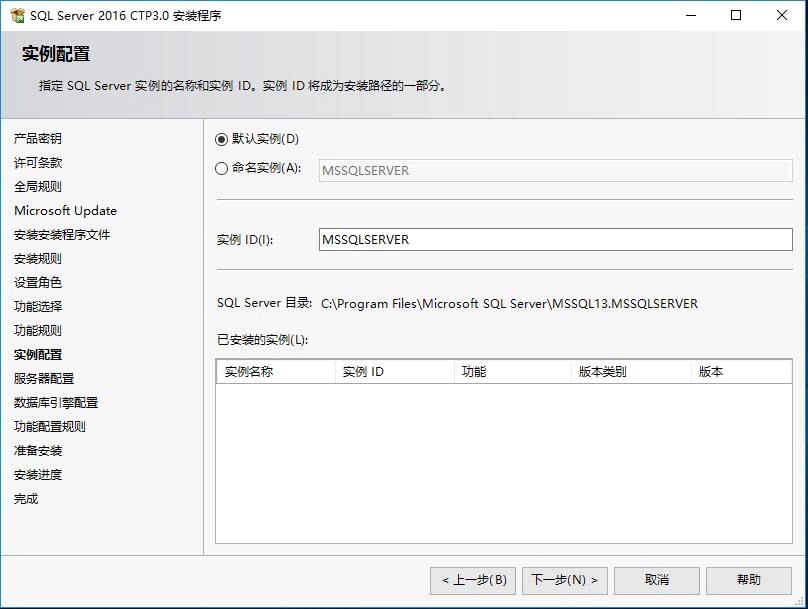Image resolution: width=808 pixels, height=609 pixels.
Task: Go to the Microsoft Update step
Action: coord(64,210)
